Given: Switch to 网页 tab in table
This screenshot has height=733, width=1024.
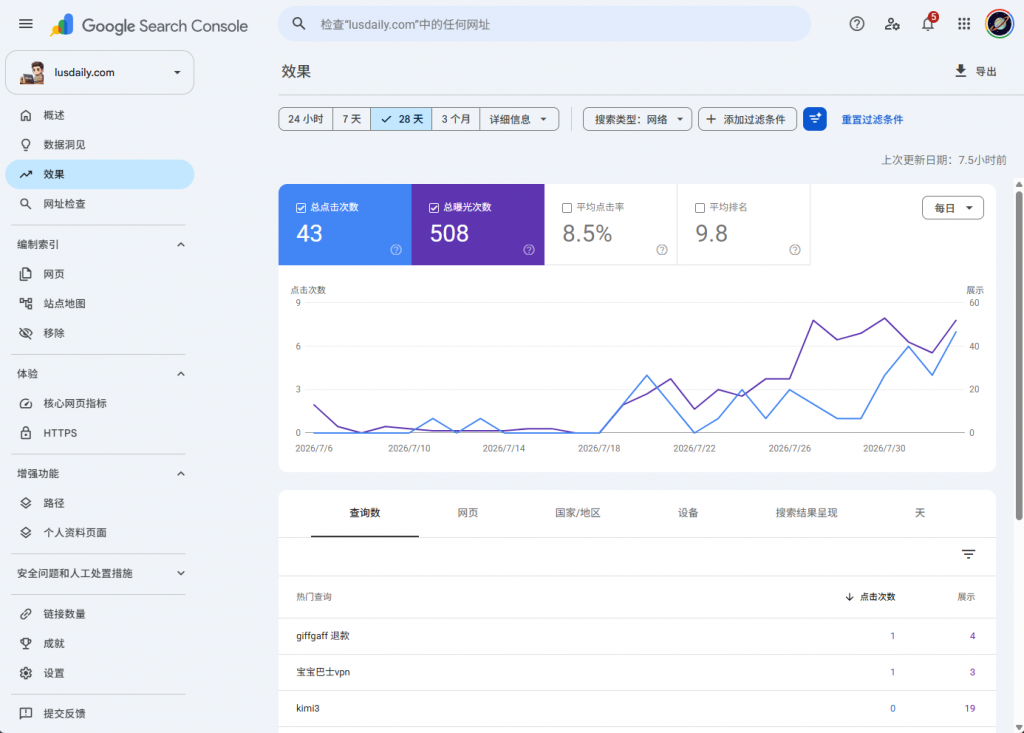Looking at the screenshot, I should coord(468,513).
